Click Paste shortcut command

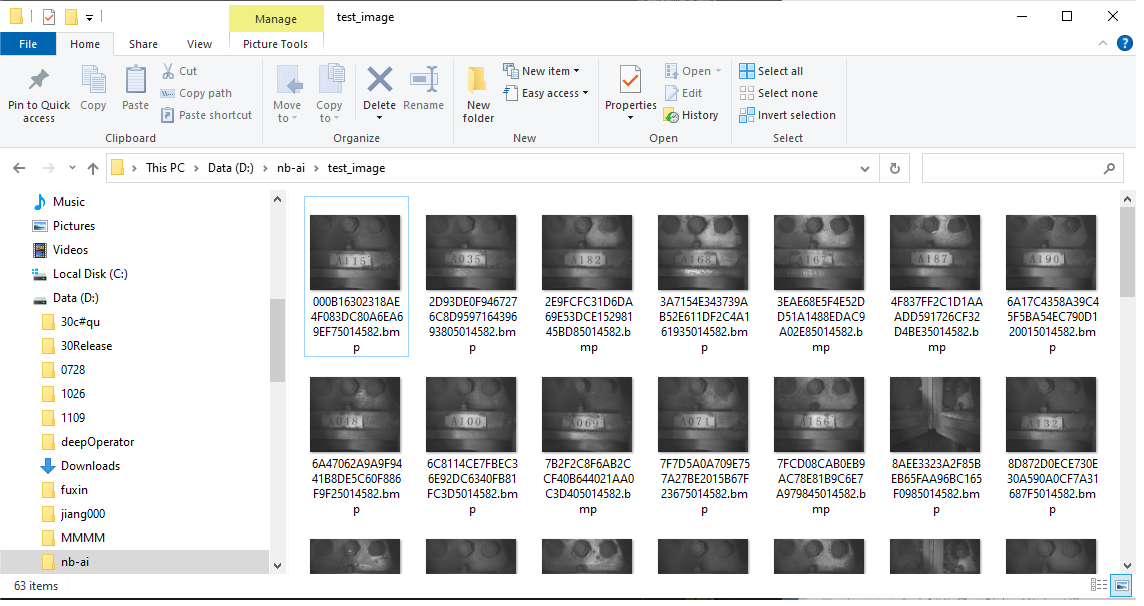coord(206,115)
